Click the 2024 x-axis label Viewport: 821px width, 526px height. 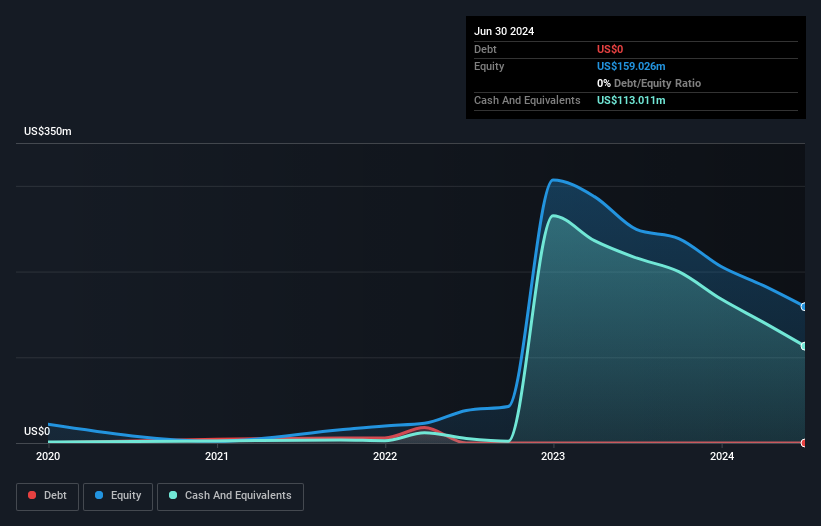pos(722,456)
